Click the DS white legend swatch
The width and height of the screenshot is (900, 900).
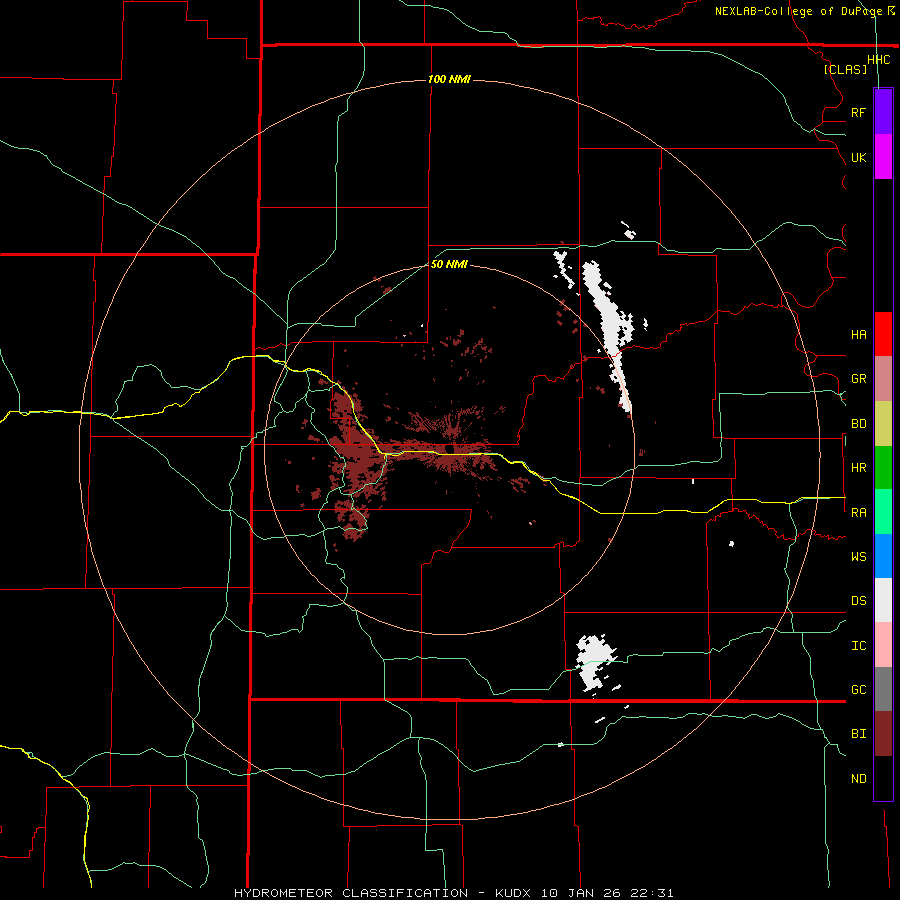[883, 600]
